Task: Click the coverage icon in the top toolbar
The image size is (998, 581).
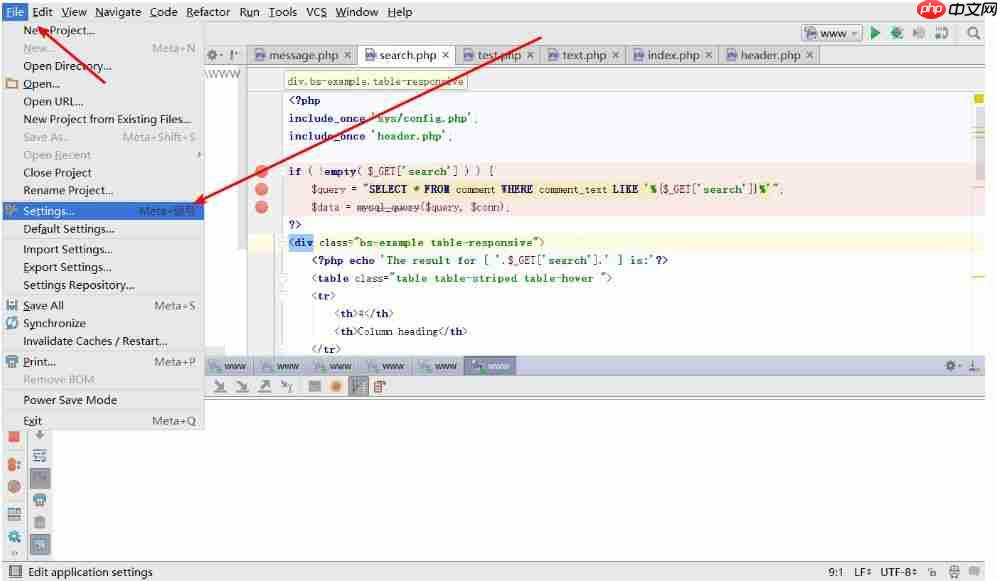Action: coord(941,33)
